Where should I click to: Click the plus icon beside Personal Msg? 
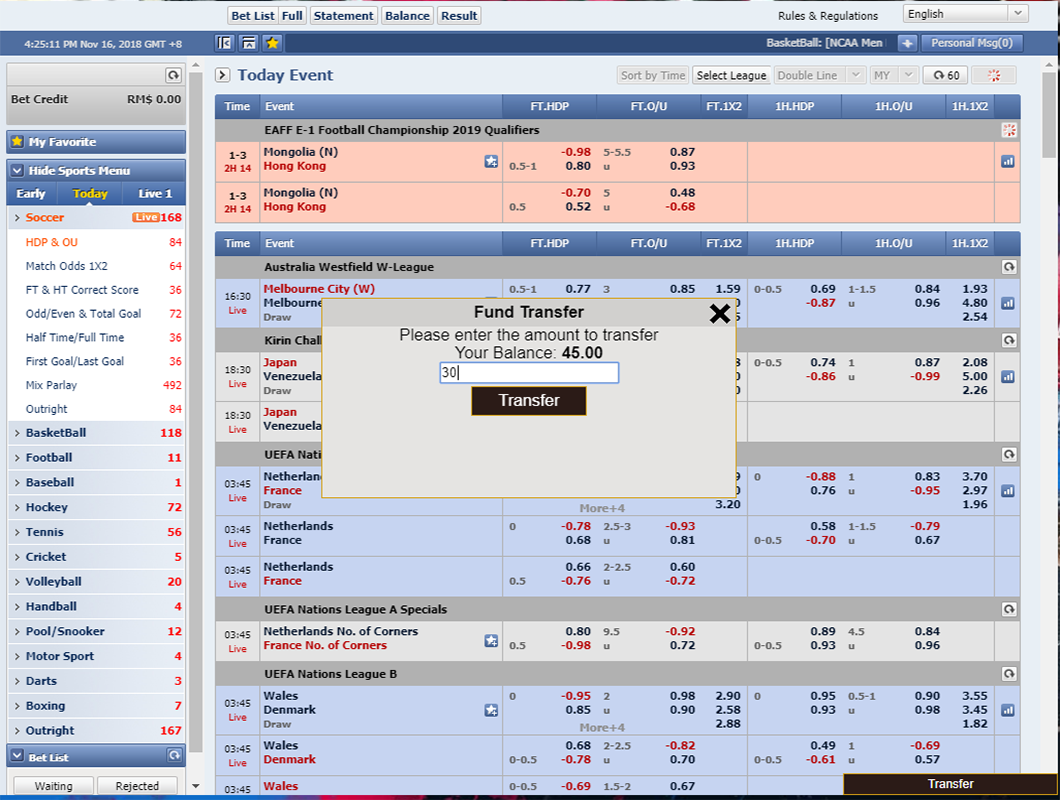906,43
